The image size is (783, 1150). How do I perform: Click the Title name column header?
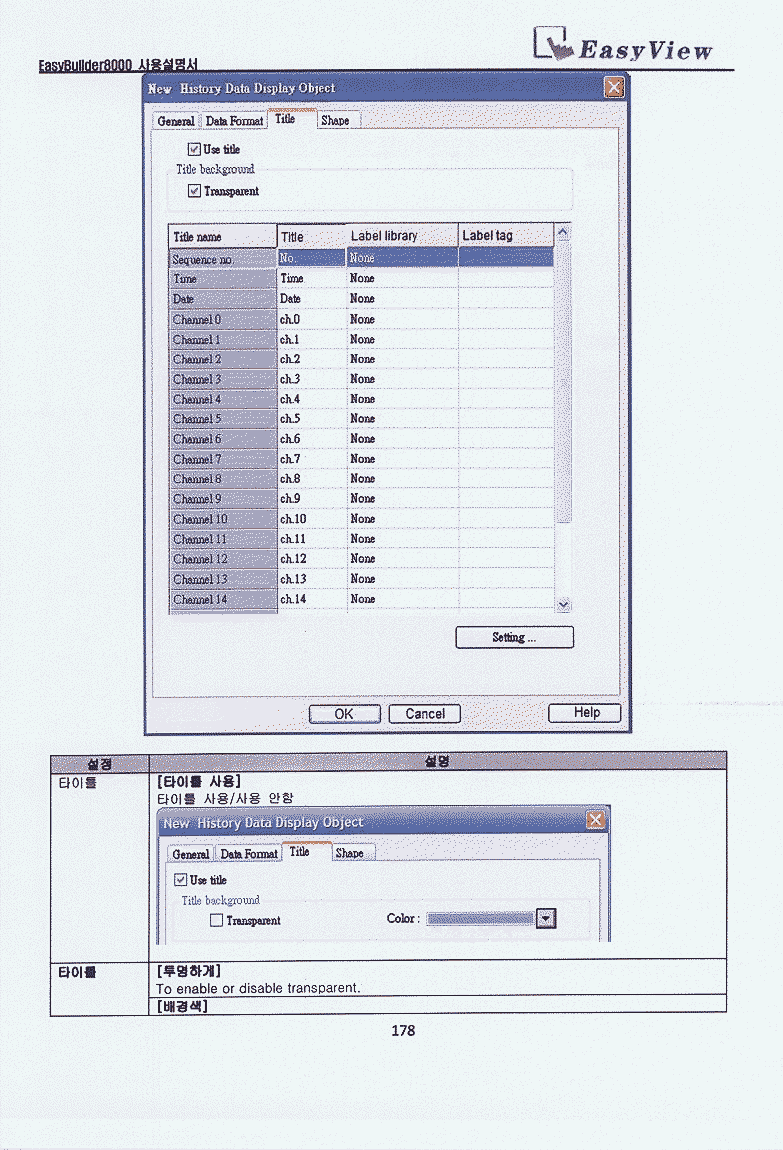[x=222, y=236]
